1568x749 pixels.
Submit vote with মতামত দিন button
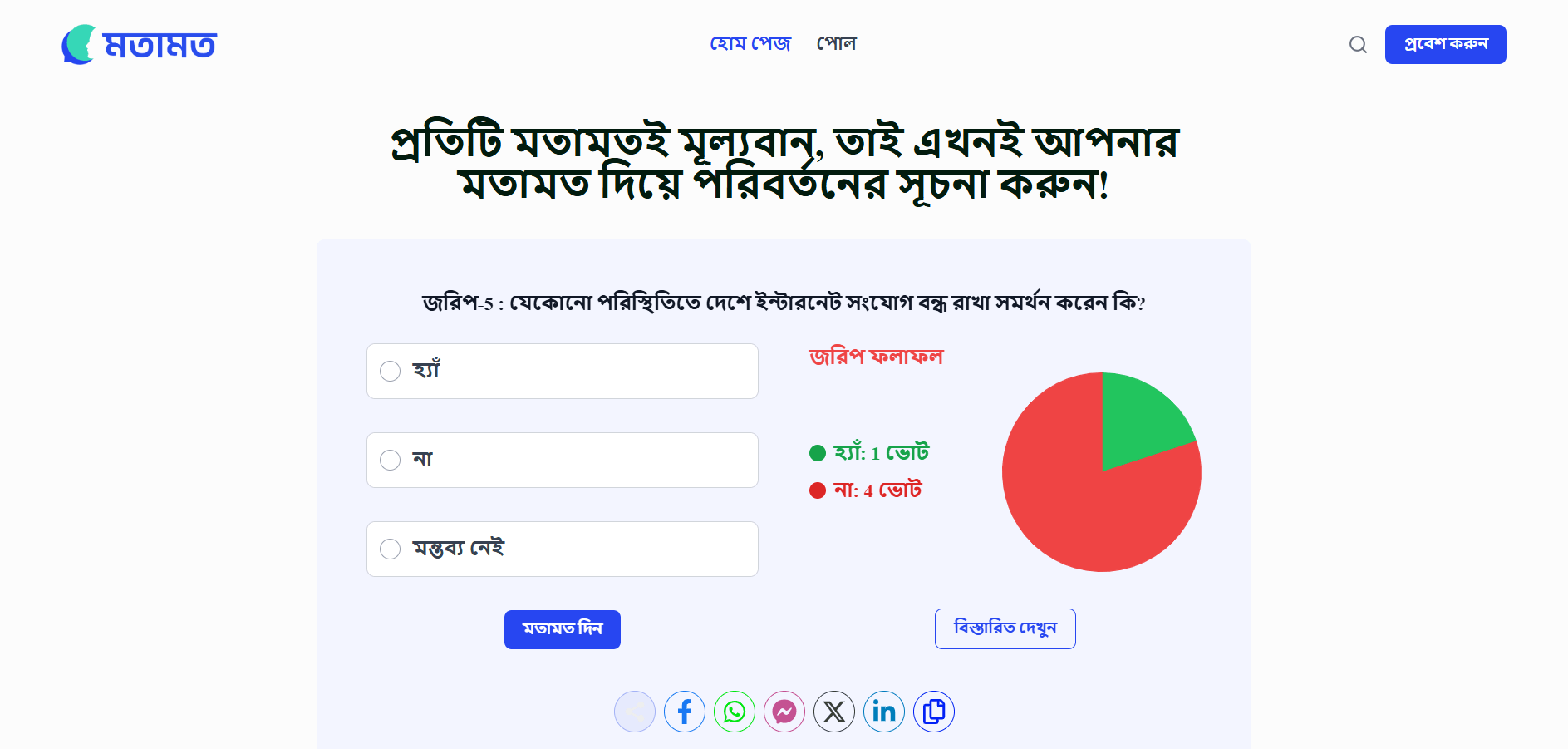(x=563, y=629)
